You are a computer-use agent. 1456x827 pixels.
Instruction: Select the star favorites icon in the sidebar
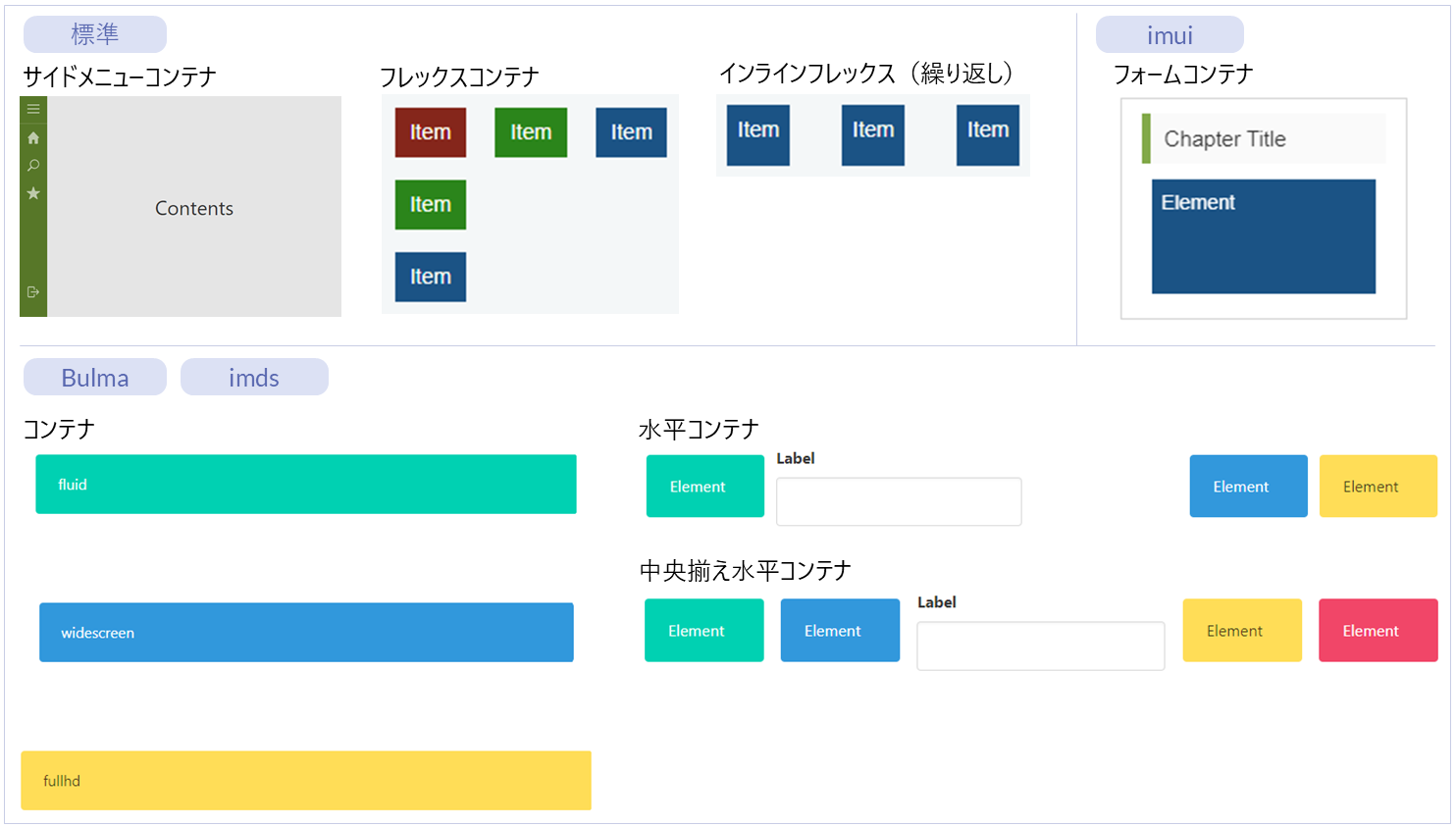click(x=33, y=193)
